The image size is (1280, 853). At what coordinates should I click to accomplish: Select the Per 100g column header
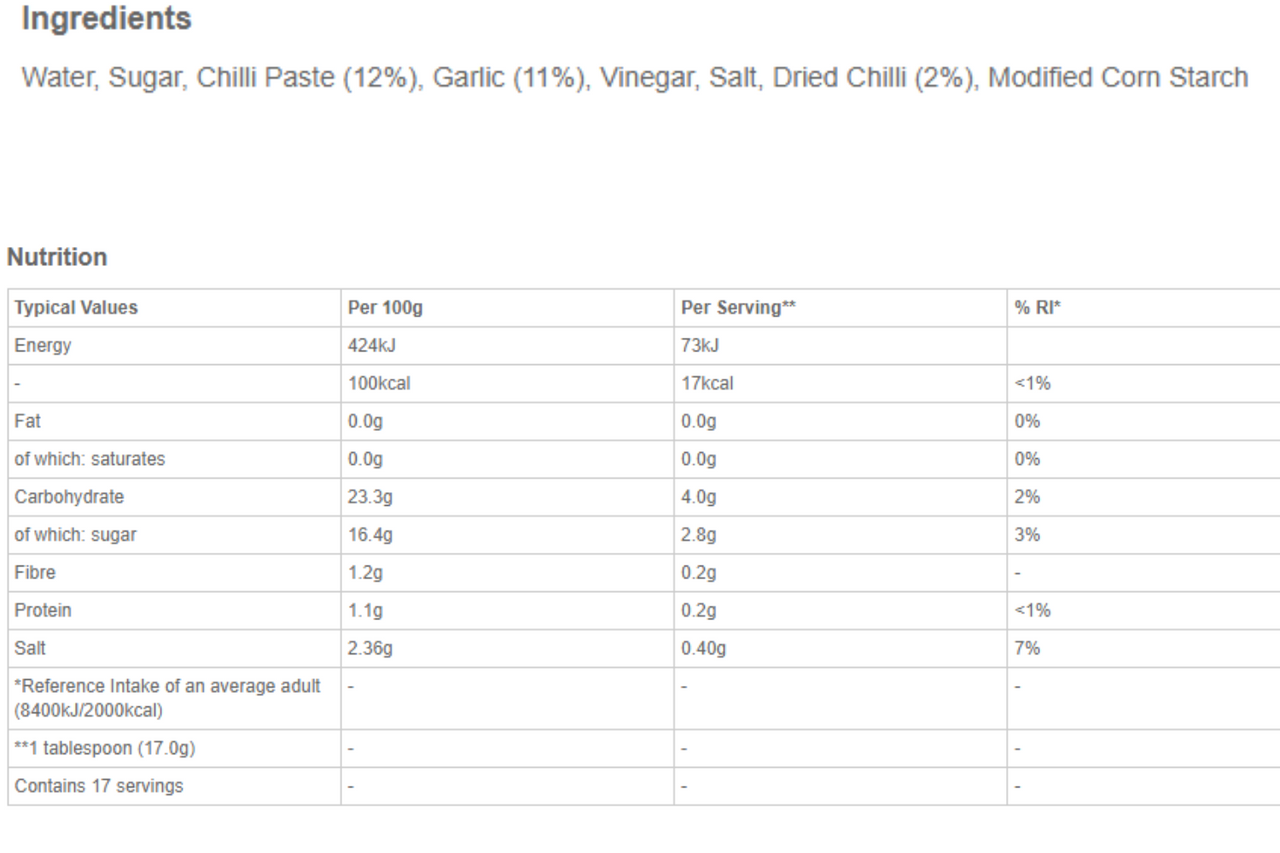click(385, 308)
